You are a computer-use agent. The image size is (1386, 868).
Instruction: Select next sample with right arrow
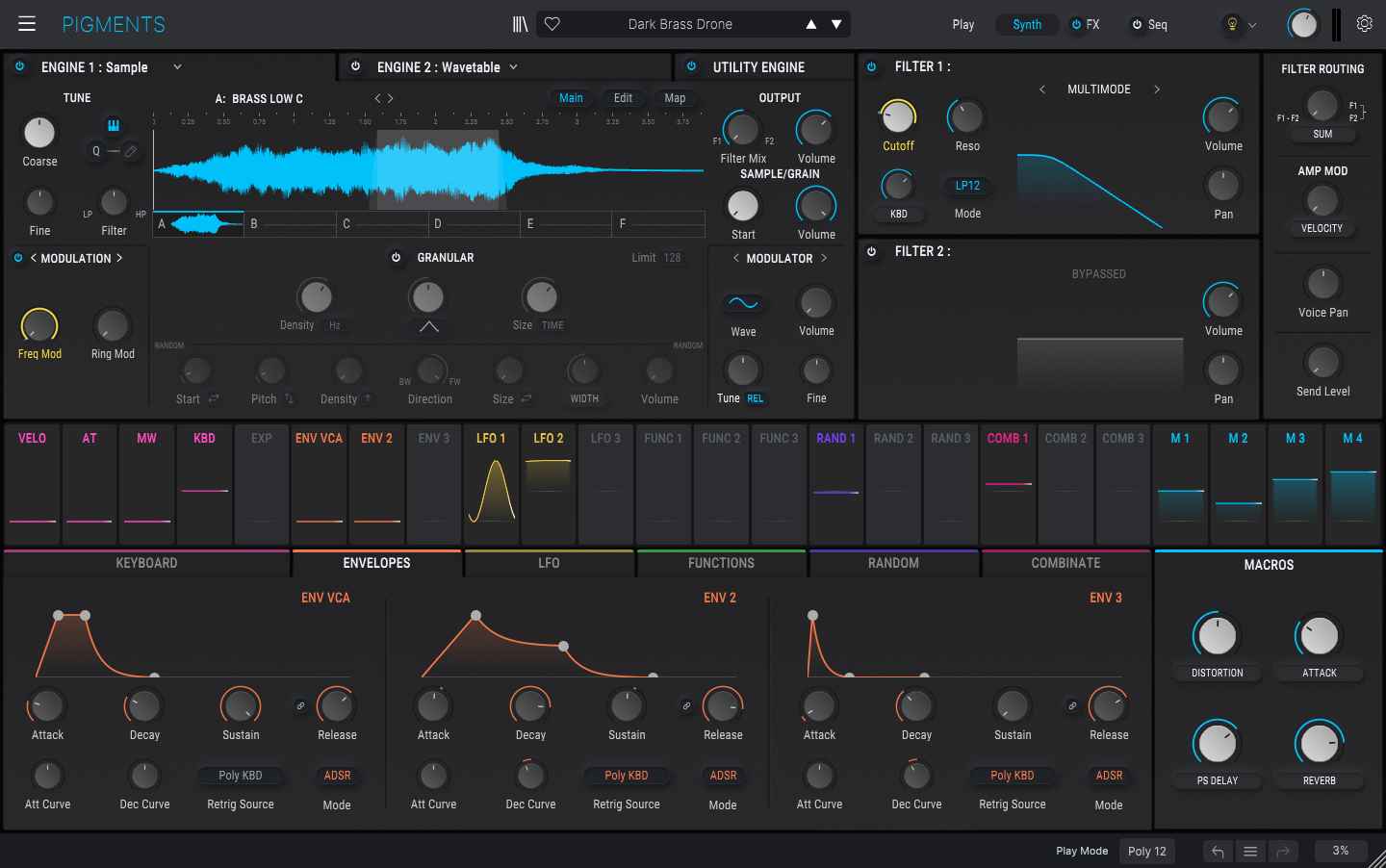390,98
